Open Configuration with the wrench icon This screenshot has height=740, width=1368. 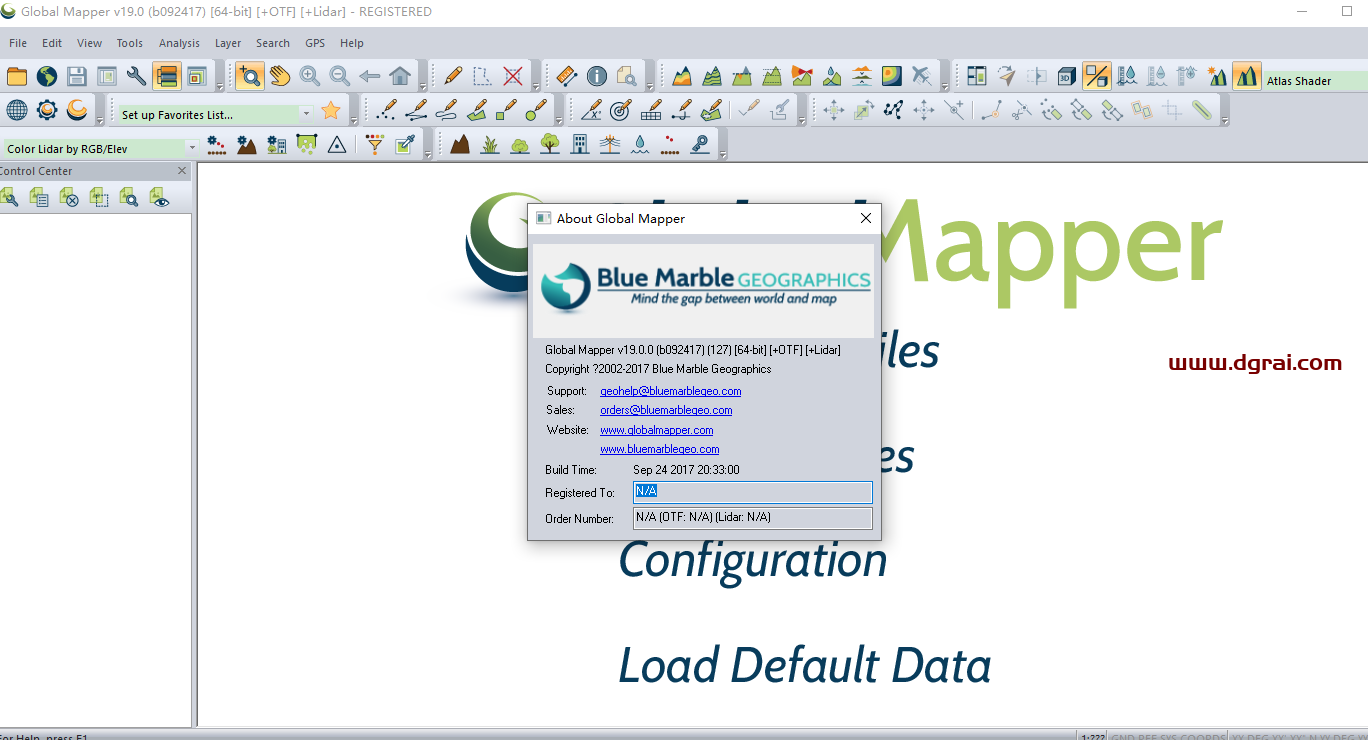coord(137,76)
